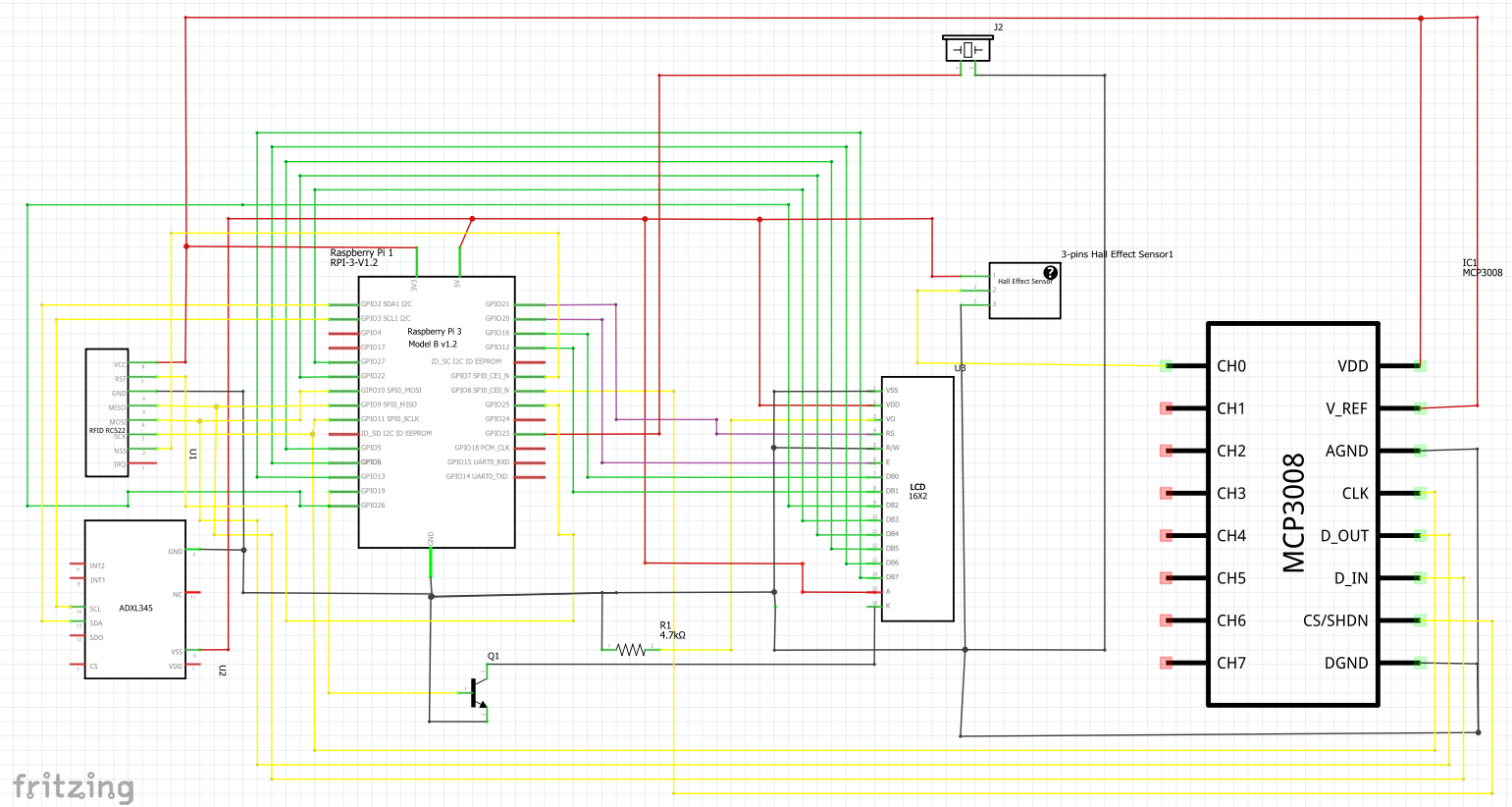Select the ADXL345 component label
Viewport: 1512px width, 807px height.
pyautogui.click(x=135, y=609)
